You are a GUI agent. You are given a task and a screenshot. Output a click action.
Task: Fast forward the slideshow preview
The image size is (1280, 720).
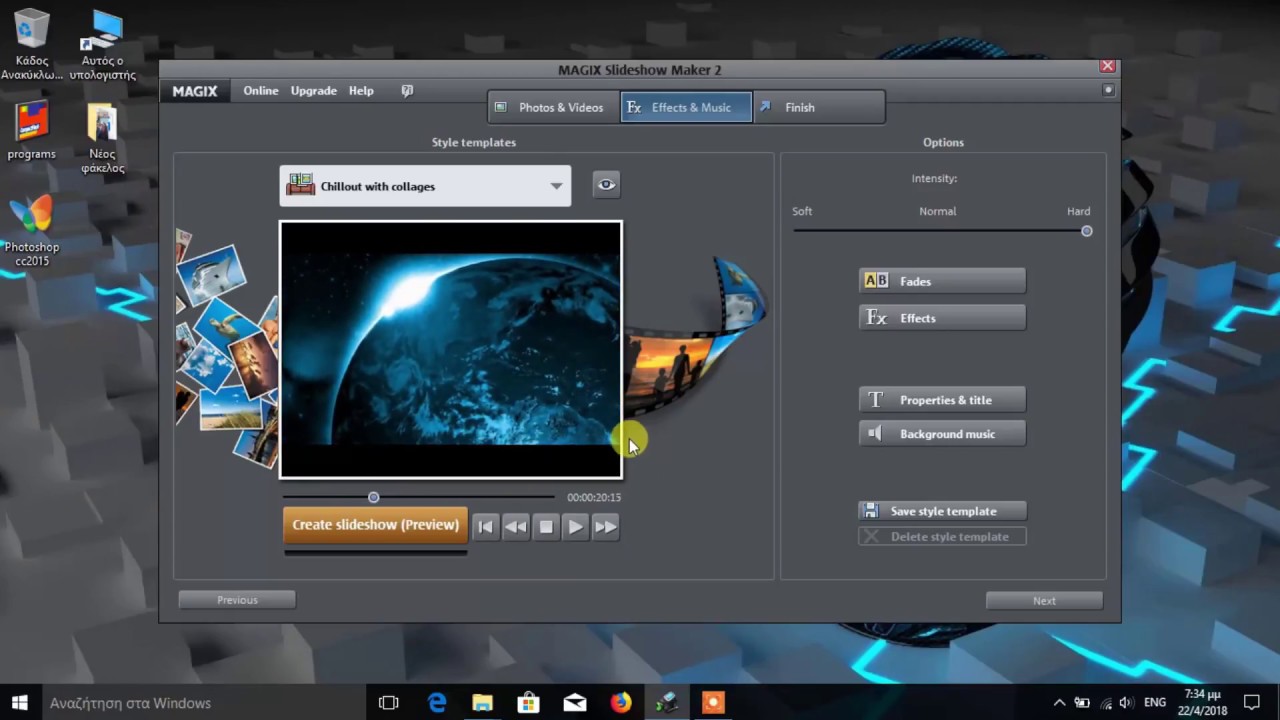point(605,527)
